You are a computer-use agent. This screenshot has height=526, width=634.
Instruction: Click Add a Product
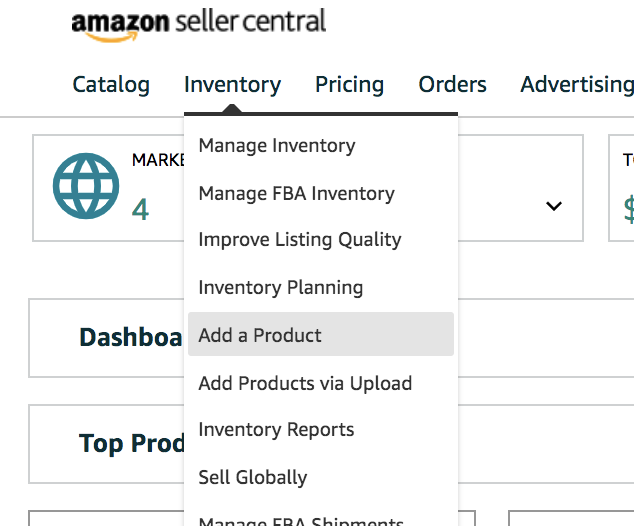pyautogui.click(x=260, y=335)
